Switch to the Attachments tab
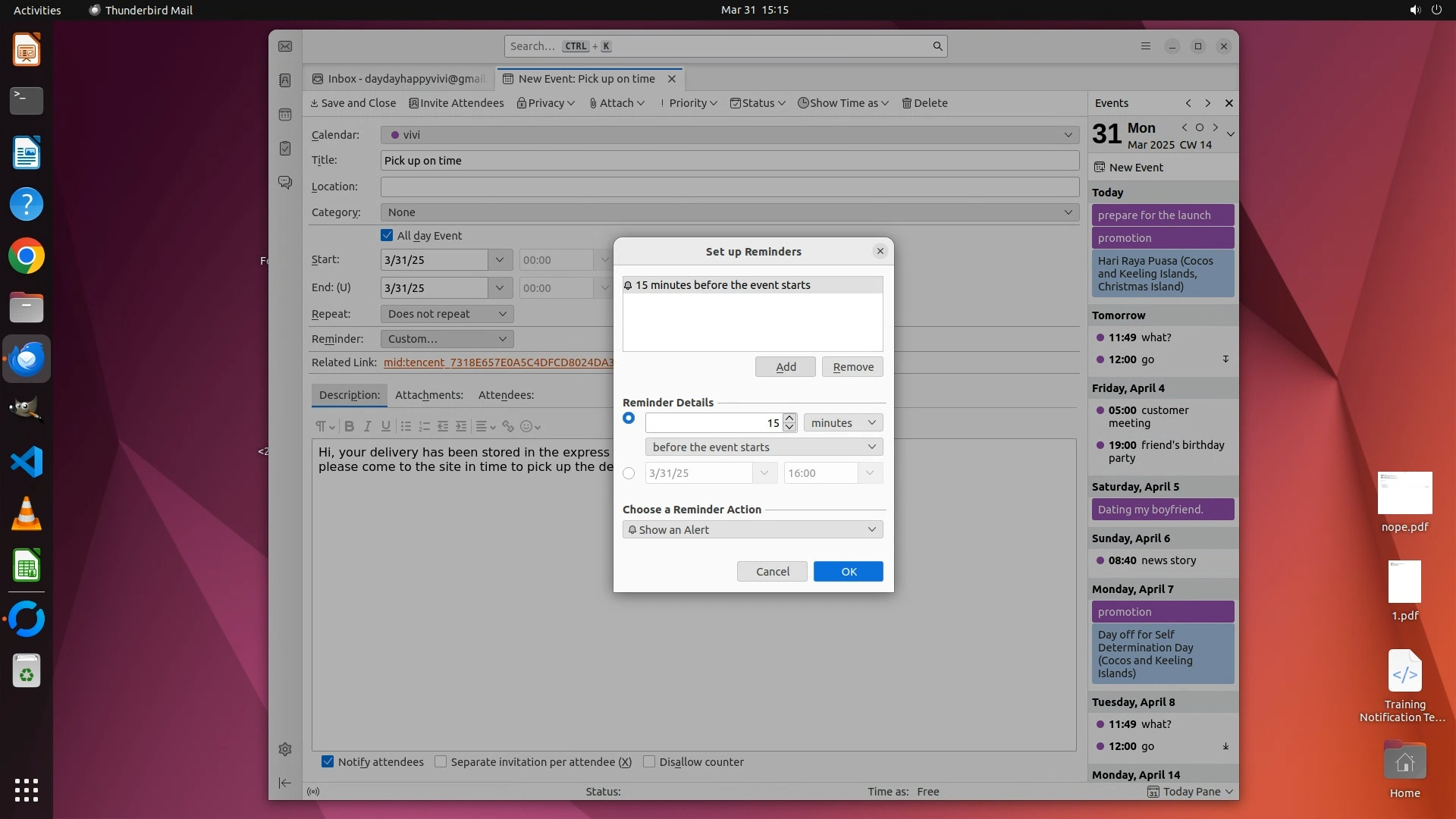Screen dimensions: 1456x819 [428, 395]
